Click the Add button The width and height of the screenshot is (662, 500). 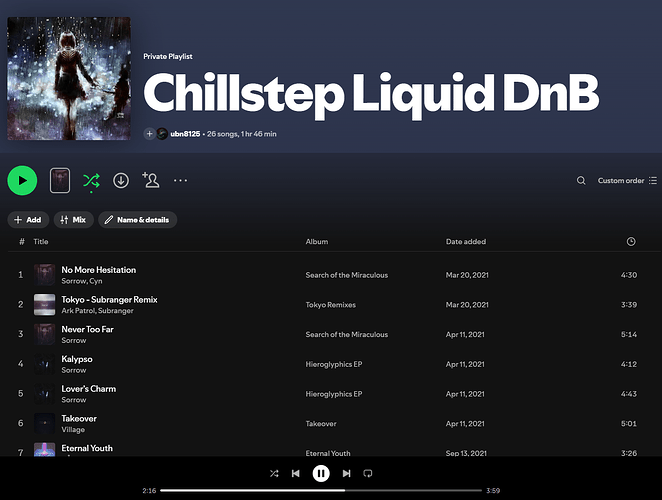click(28, 220)
